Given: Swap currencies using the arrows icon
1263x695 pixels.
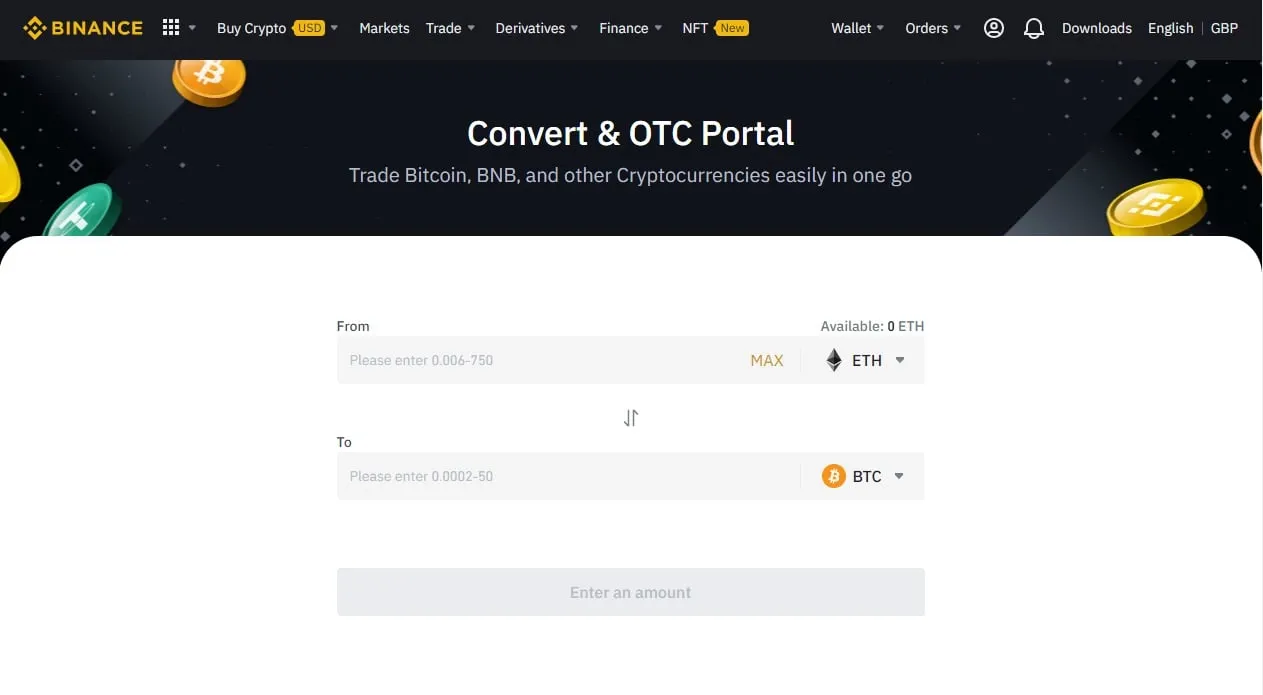Looking at the screenshot, I should [630, 417].
